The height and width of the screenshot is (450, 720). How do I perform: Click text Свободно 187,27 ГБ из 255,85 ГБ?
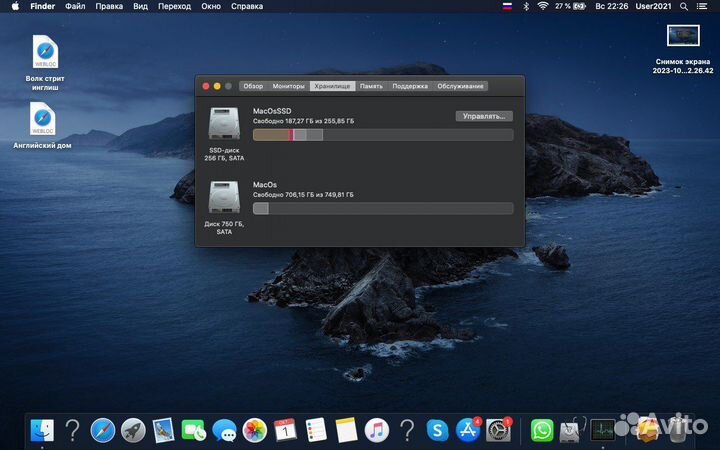point(304,121)
